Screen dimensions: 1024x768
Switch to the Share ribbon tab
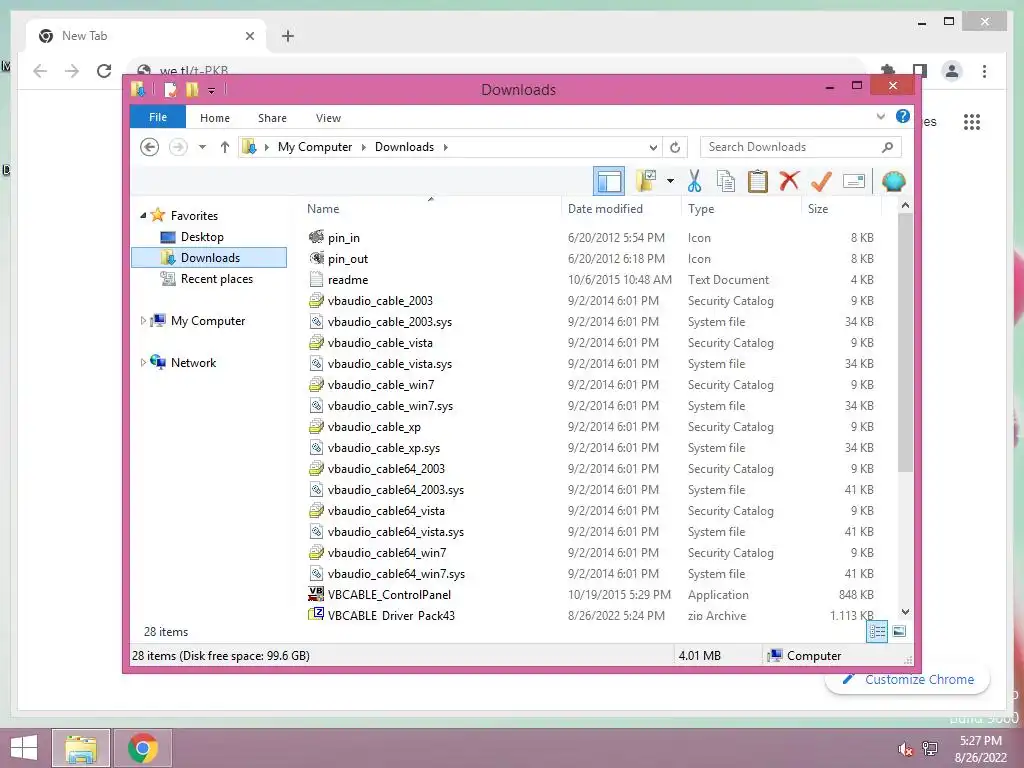pos(272,118)
